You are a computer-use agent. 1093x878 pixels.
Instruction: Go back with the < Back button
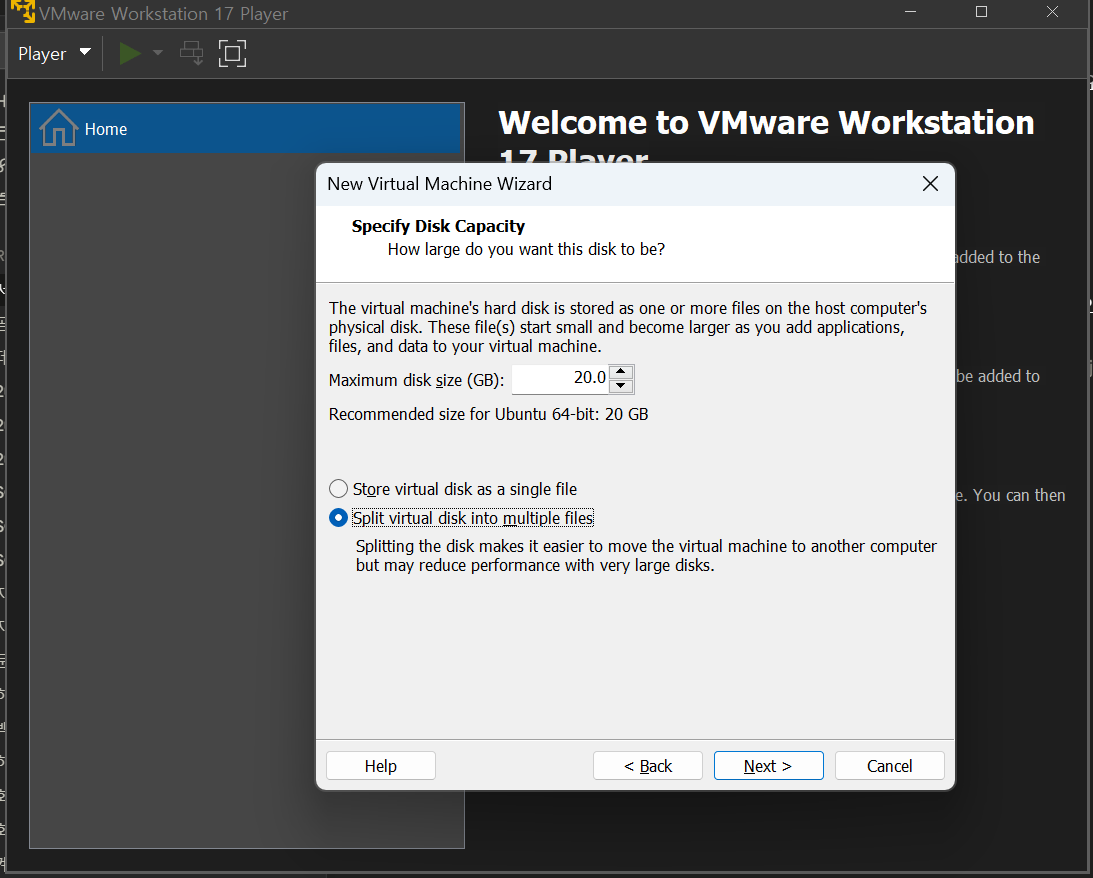pos(648,766)
